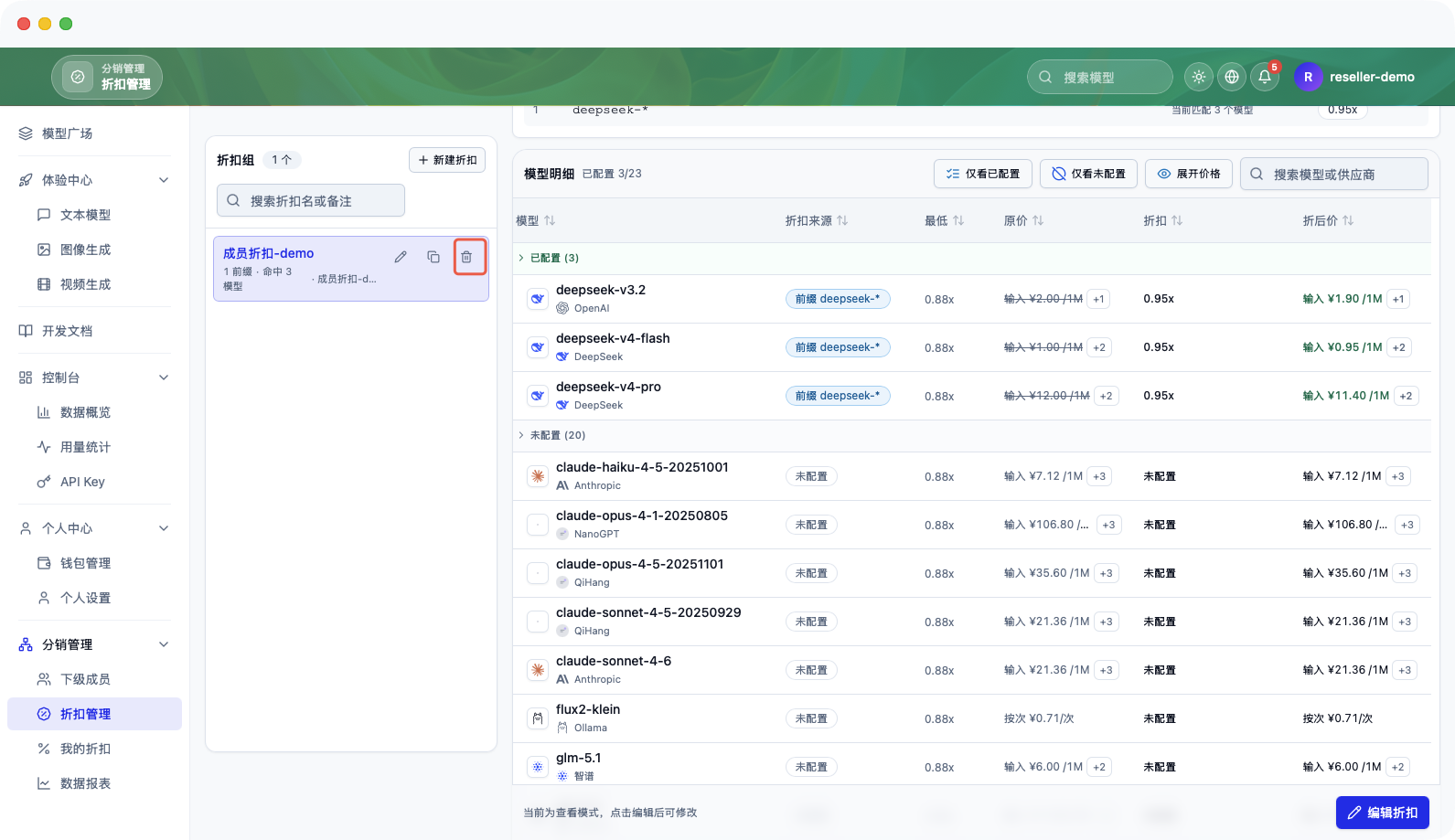Click the 新建折扣 button

tap(447, 160)
